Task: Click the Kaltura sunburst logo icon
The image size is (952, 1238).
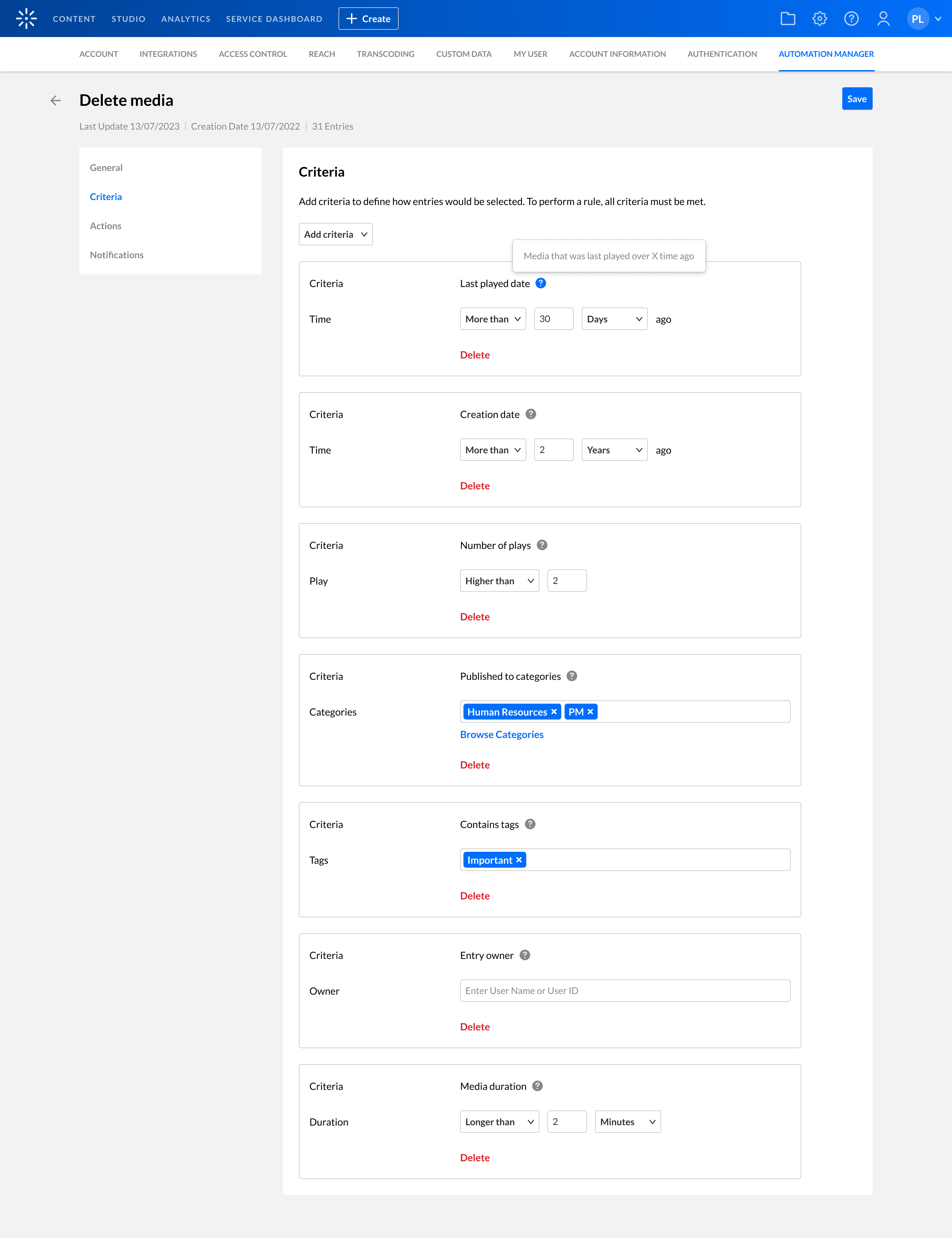Action: click(26, 19)
